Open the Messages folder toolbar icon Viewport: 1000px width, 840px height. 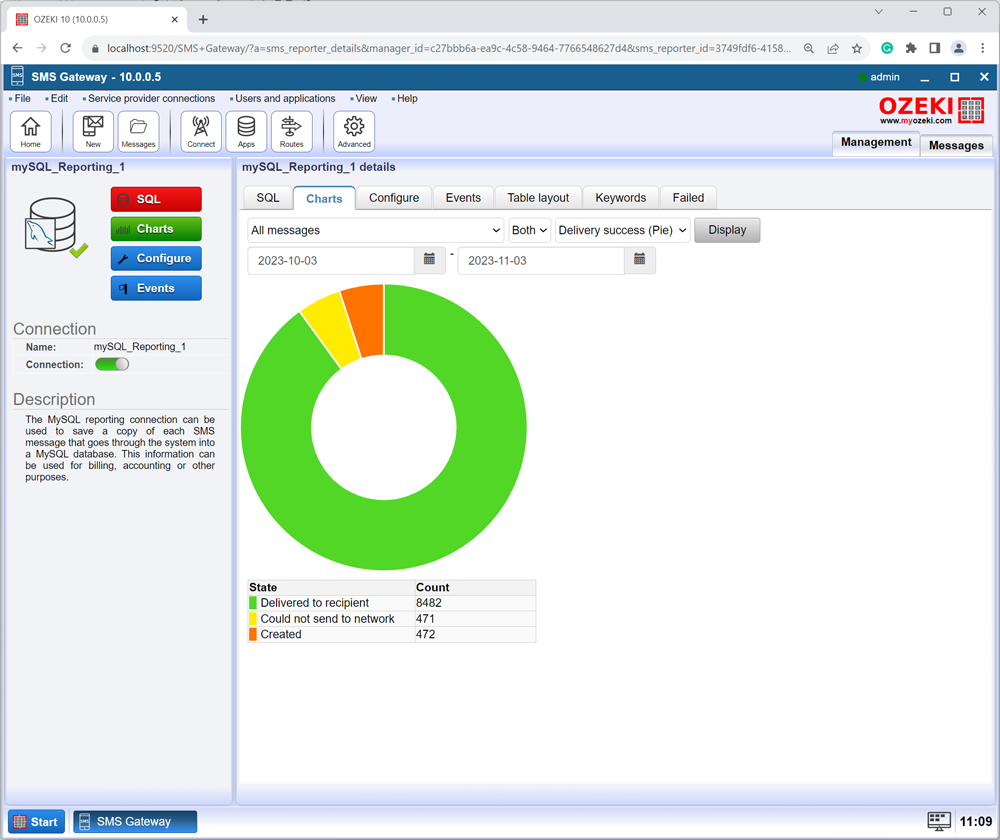click(138, 131)
